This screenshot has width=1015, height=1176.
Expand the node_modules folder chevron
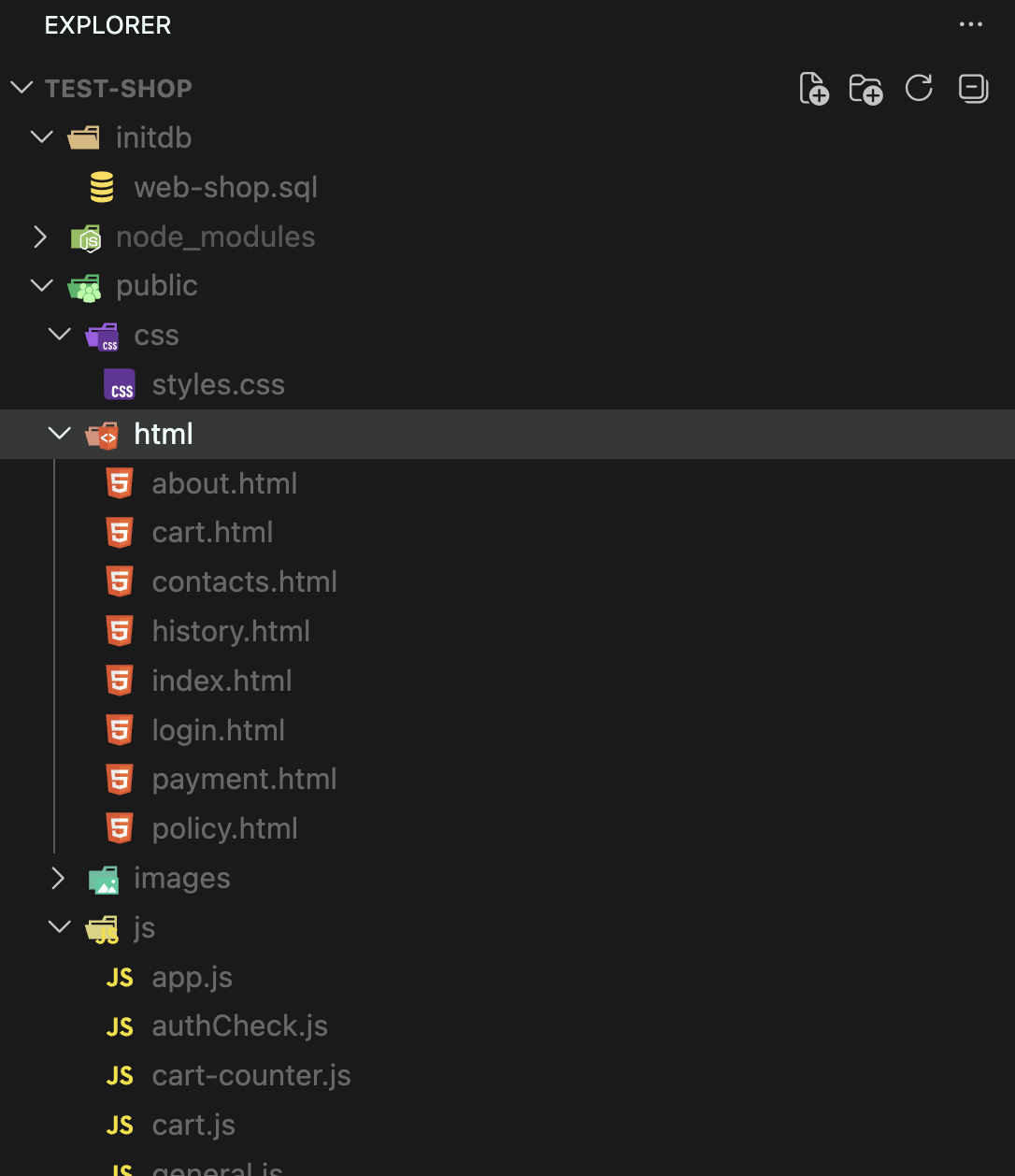click(x=41, y=237)
